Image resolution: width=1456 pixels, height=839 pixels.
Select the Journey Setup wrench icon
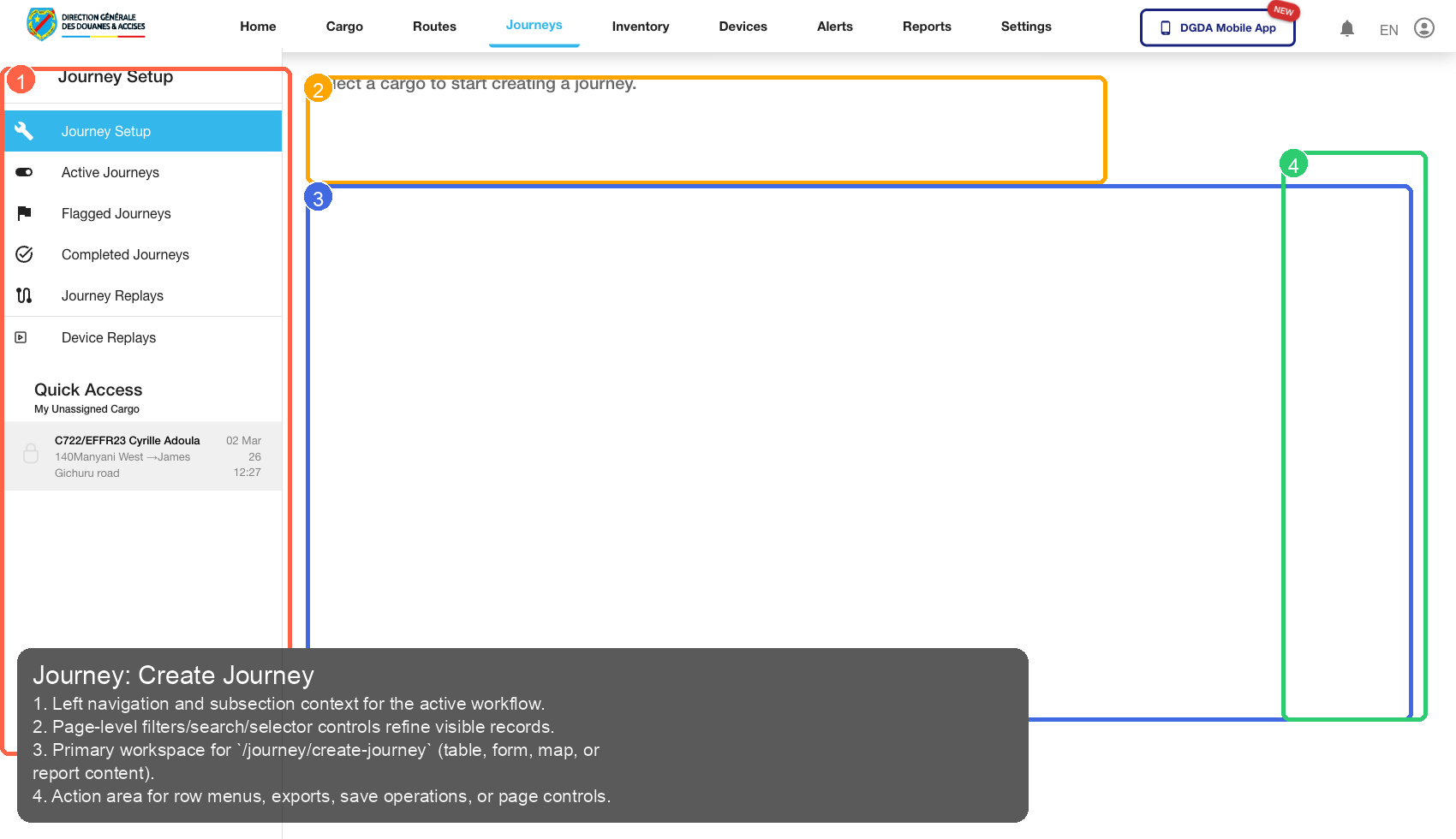(23, 130)
